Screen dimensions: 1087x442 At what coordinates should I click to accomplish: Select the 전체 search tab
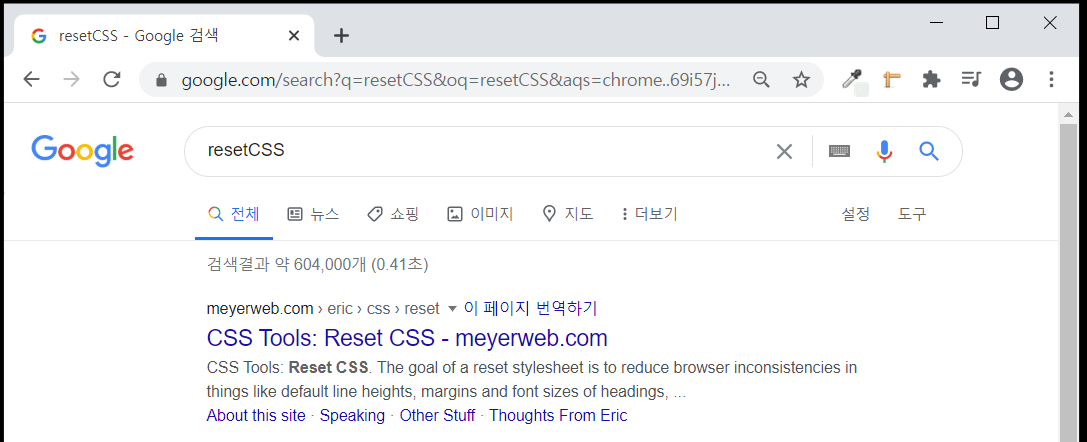(234, 214)
